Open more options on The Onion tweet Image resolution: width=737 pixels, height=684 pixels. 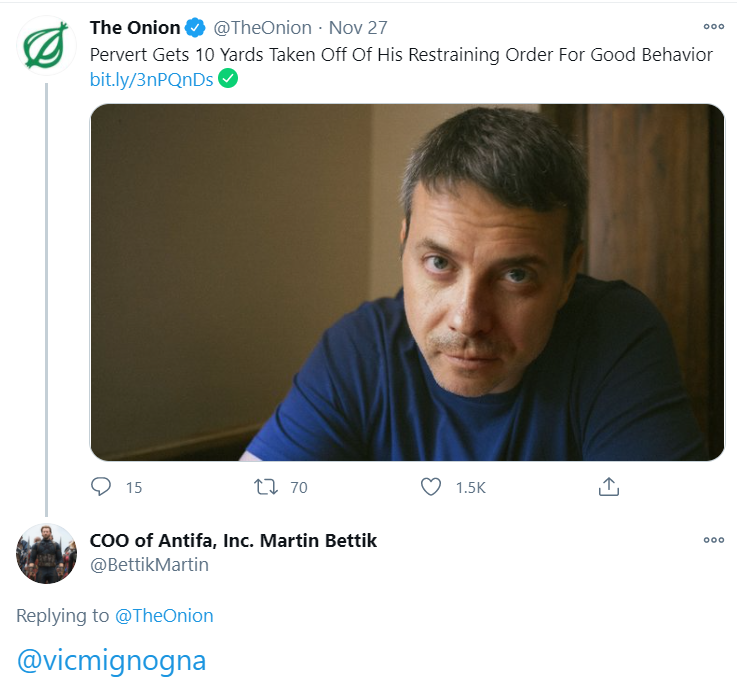point(713,27)
